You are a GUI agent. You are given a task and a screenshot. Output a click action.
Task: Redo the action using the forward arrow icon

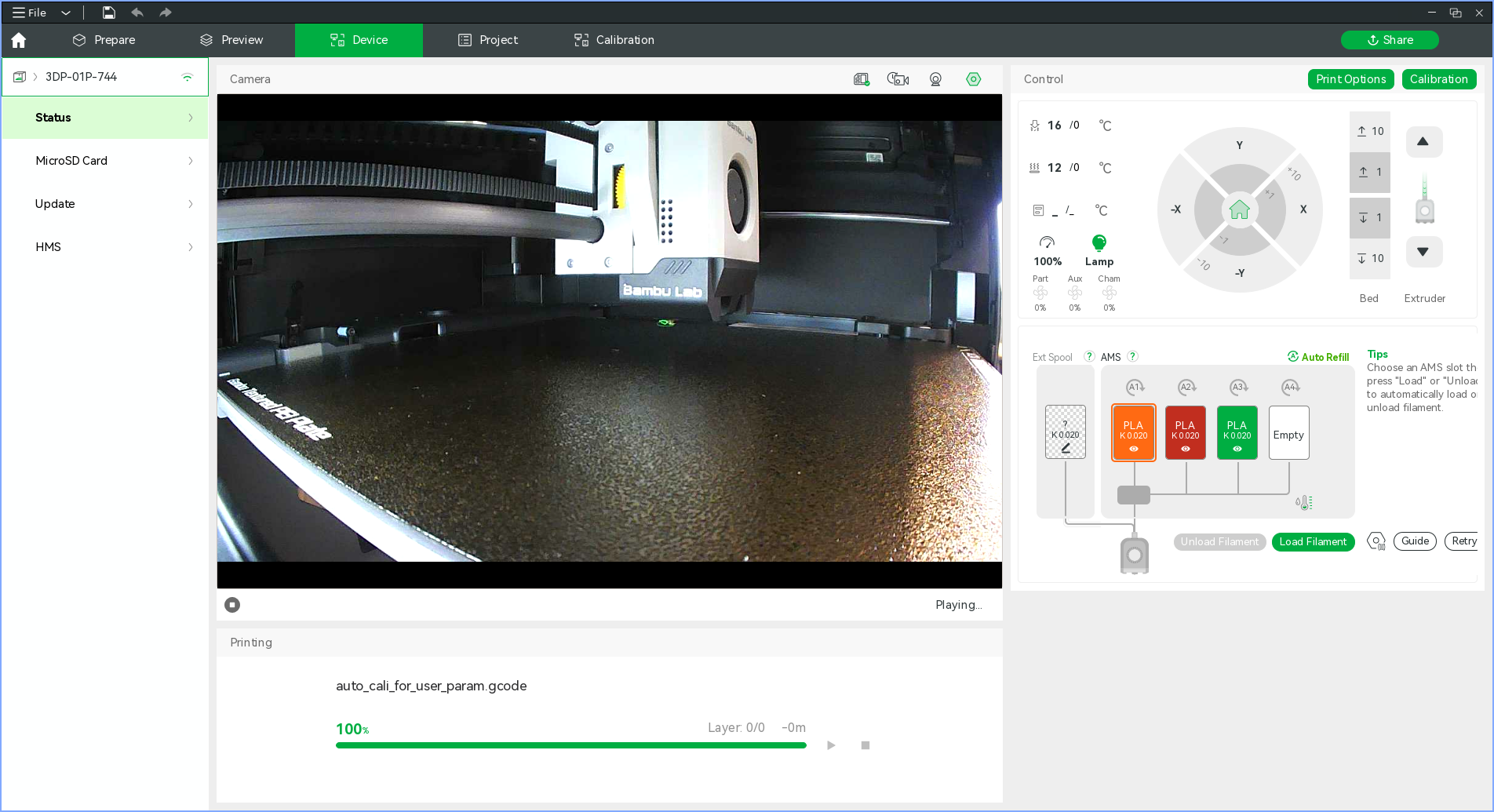point(166,13)
